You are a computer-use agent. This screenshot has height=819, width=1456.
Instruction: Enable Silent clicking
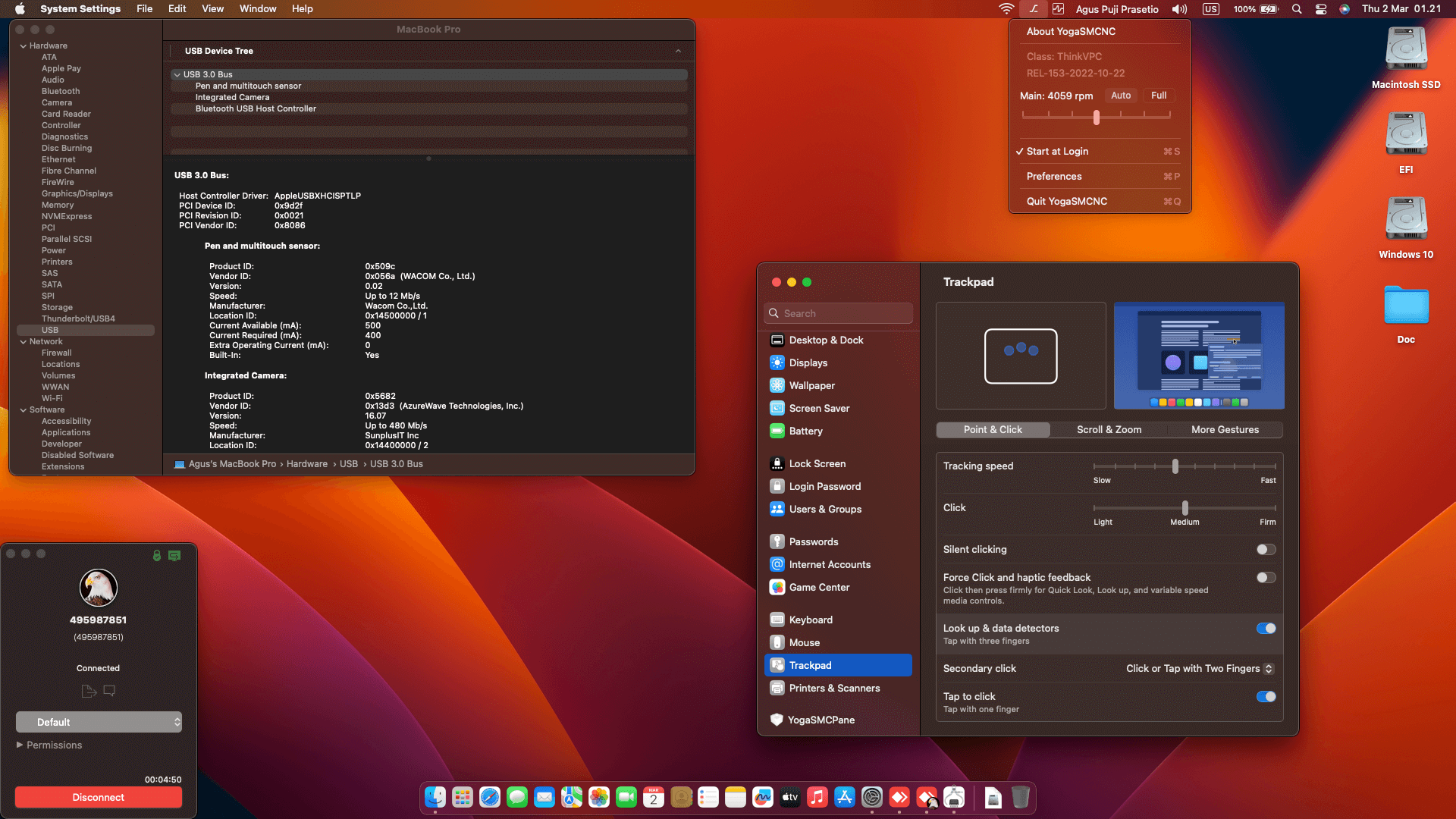click(1265, 549)
